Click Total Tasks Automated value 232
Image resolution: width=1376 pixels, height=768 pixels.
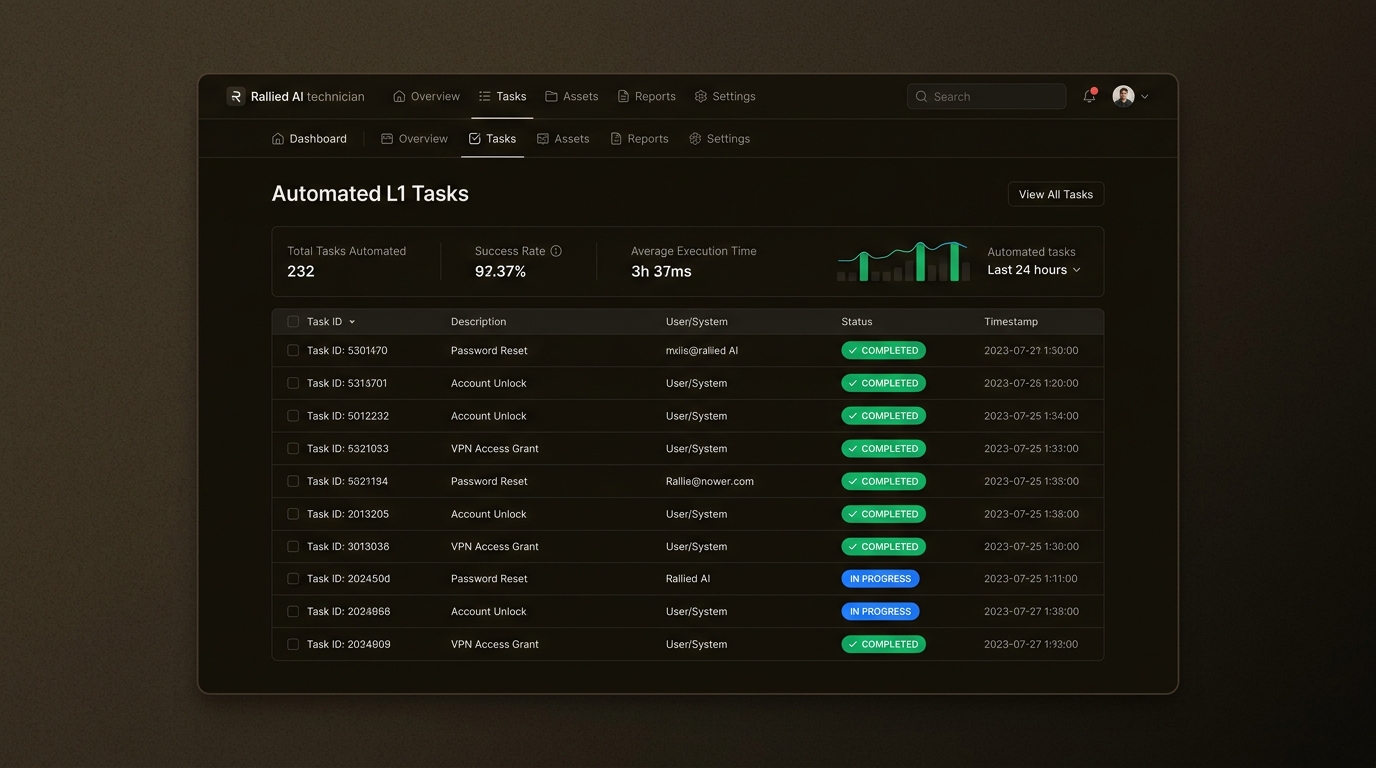(x=301, y=271)
